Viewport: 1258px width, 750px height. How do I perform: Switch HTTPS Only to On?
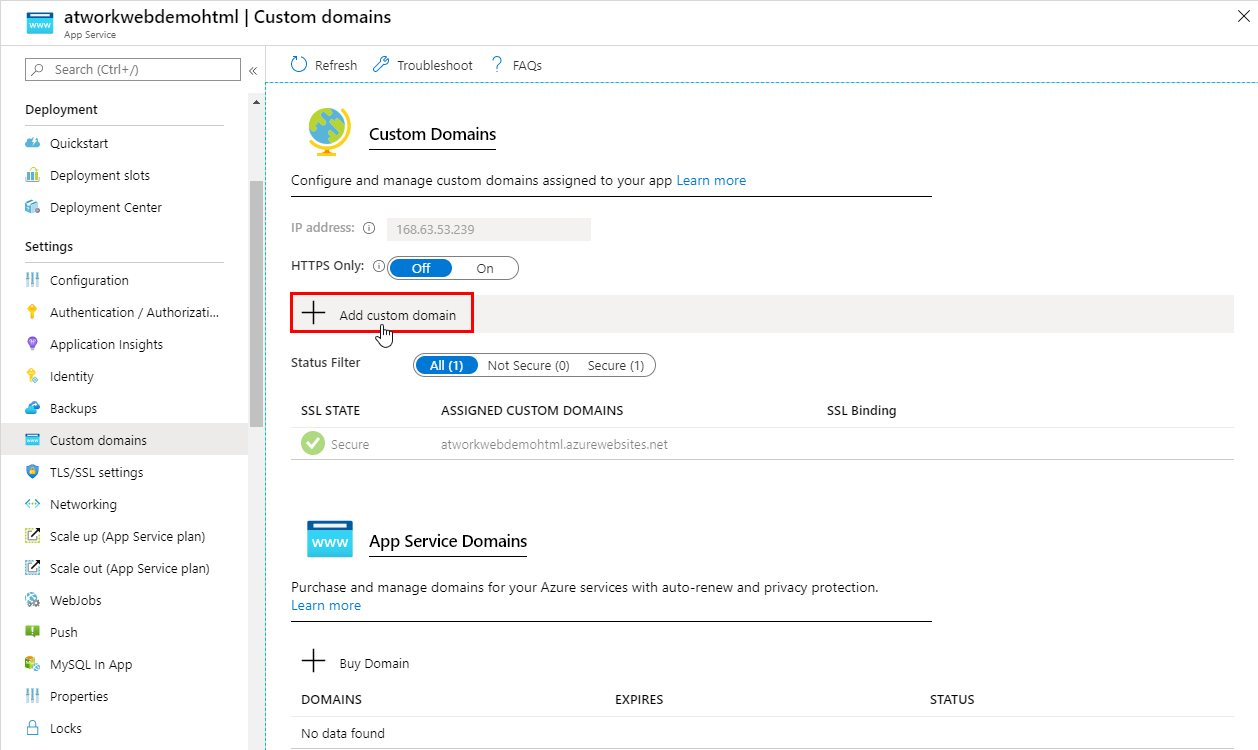[x=485, y=268]
